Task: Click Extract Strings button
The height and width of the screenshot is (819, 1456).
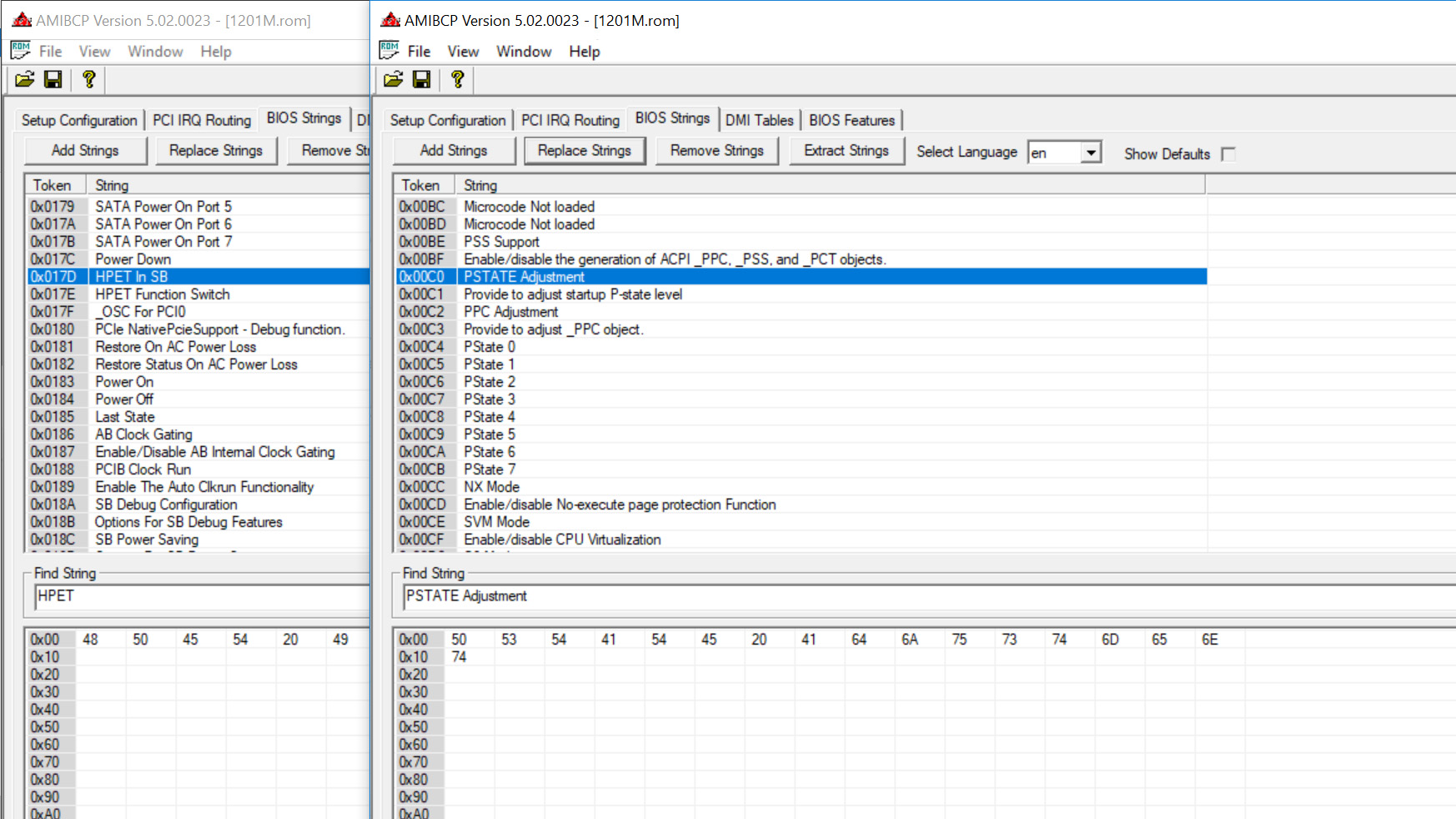Action: [x=846, y=151]
